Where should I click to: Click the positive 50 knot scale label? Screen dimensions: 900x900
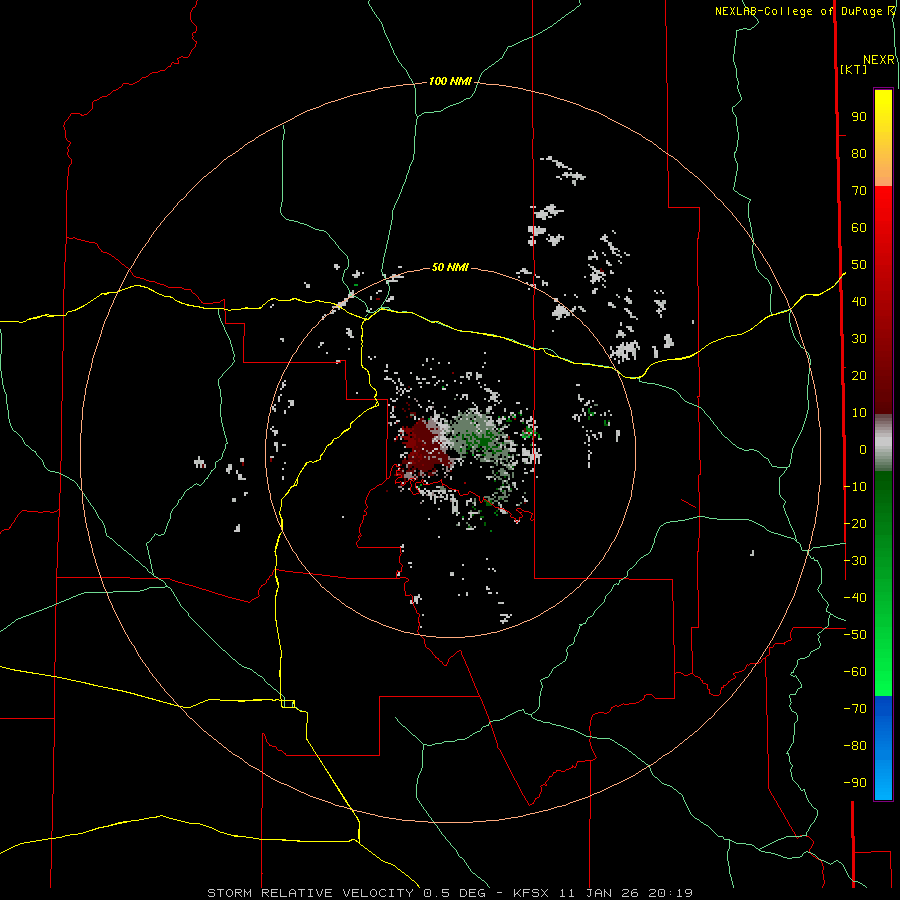coord(859,265)
